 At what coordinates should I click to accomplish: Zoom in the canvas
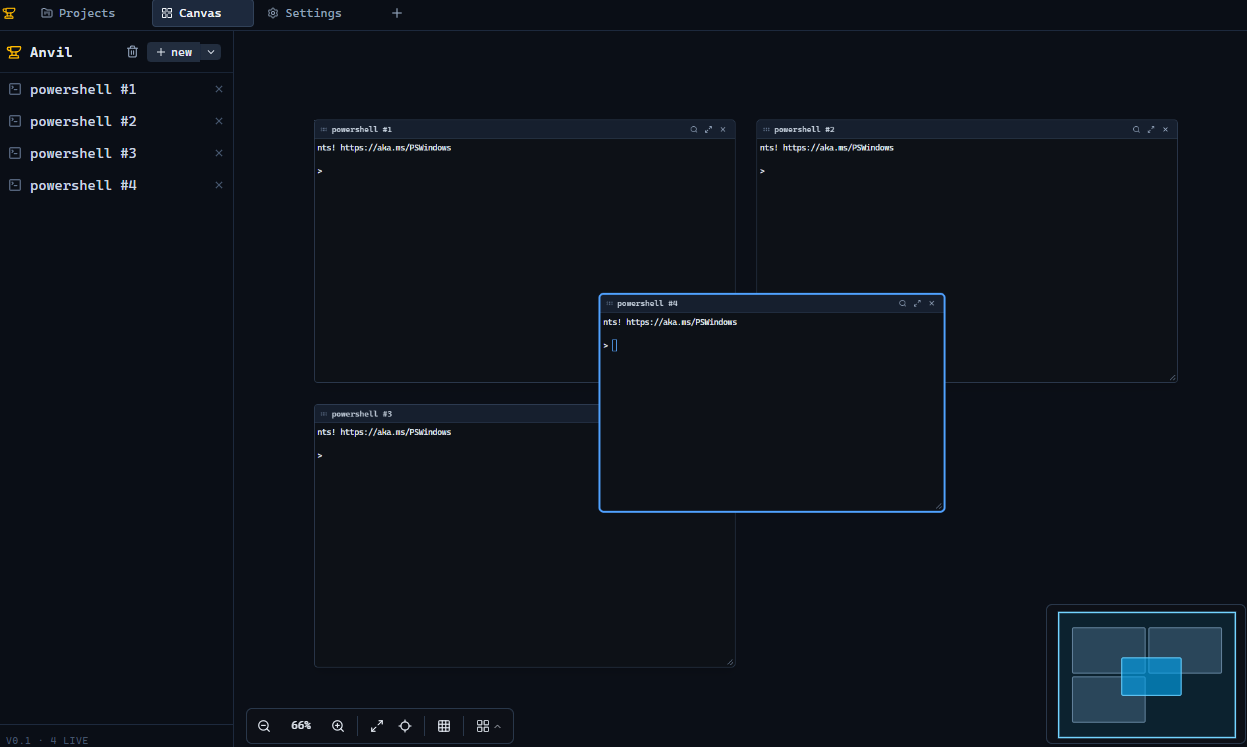338,726
